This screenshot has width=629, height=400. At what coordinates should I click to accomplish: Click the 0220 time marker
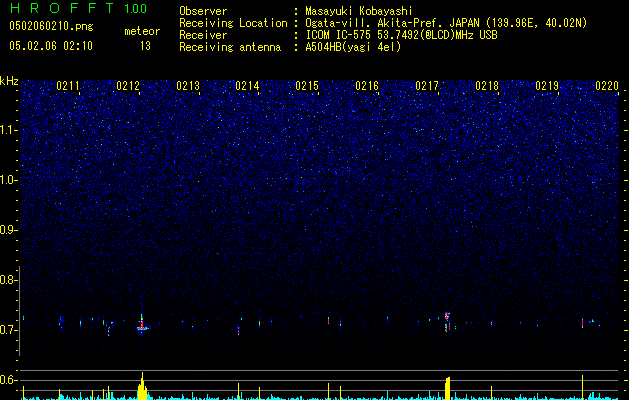607,86
